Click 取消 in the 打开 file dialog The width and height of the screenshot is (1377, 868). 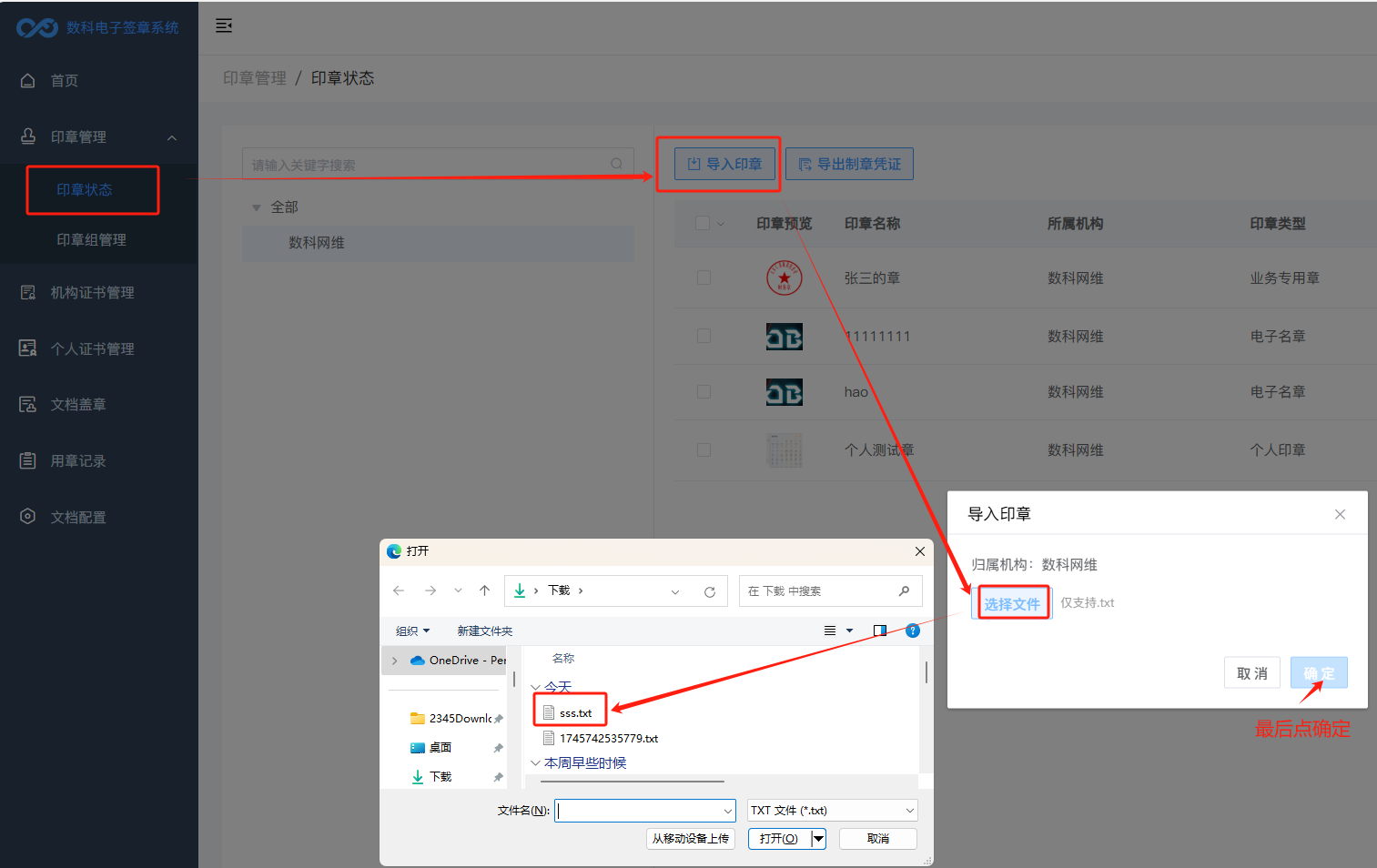[x=878, y=839]
